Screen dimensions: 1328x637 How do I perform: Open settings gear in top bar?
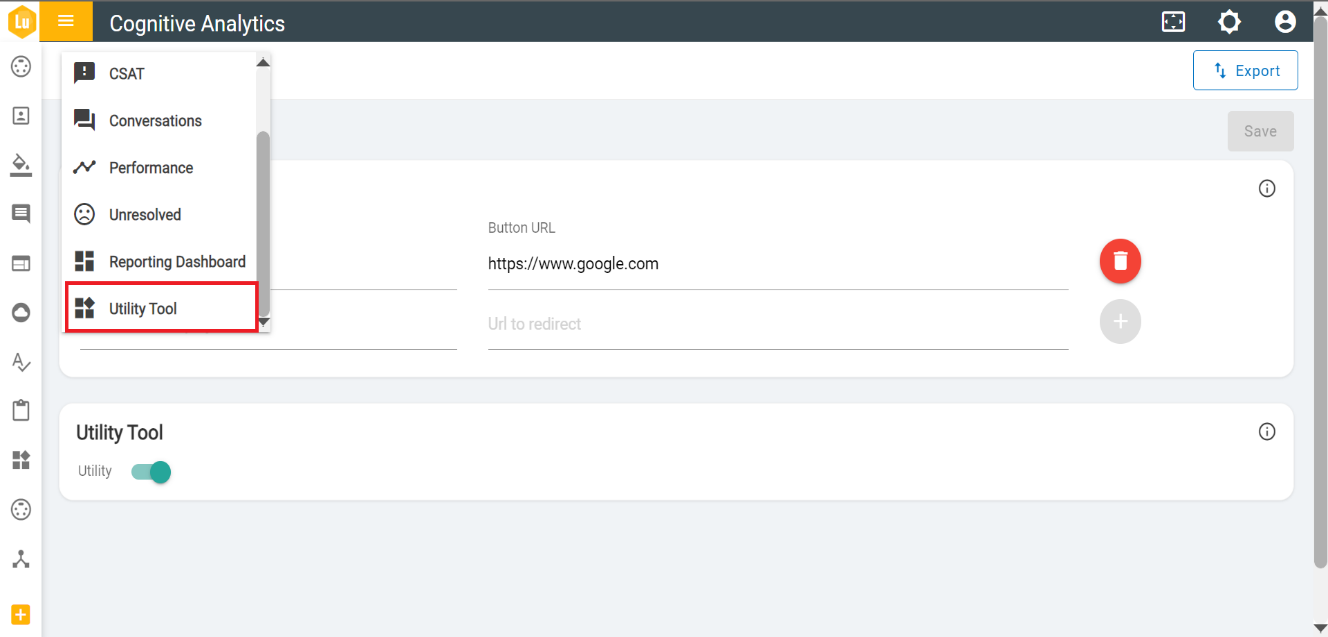(x=1229, y=22)
